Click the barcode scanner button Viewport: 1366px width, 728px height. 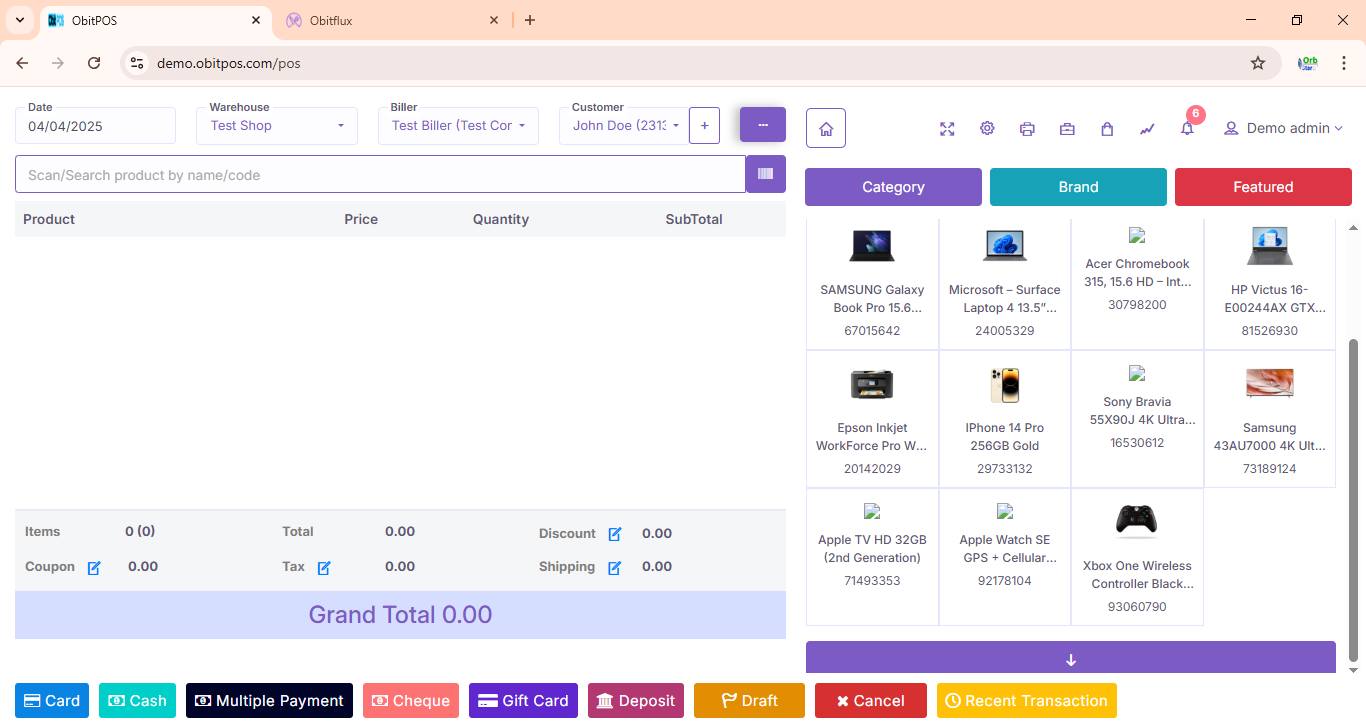pyautogui.click(x=766, y=174)
